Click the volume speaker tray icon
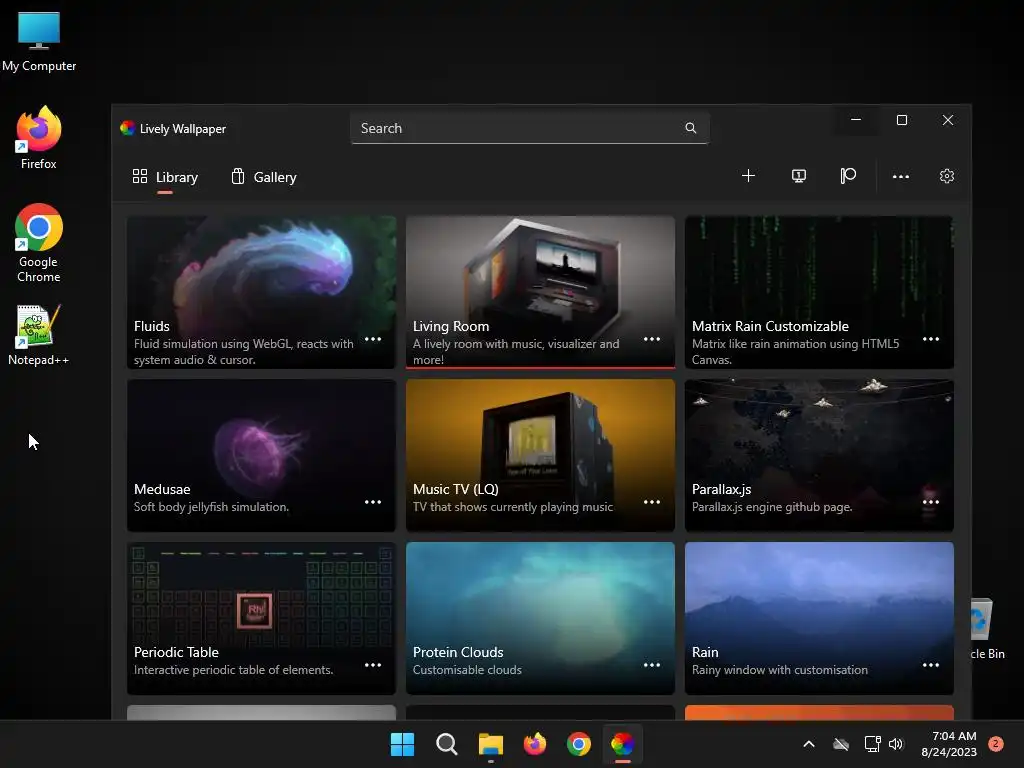The height and width of the screenshot is (768, 1024). pyautogui.click(x=896, y=744)
